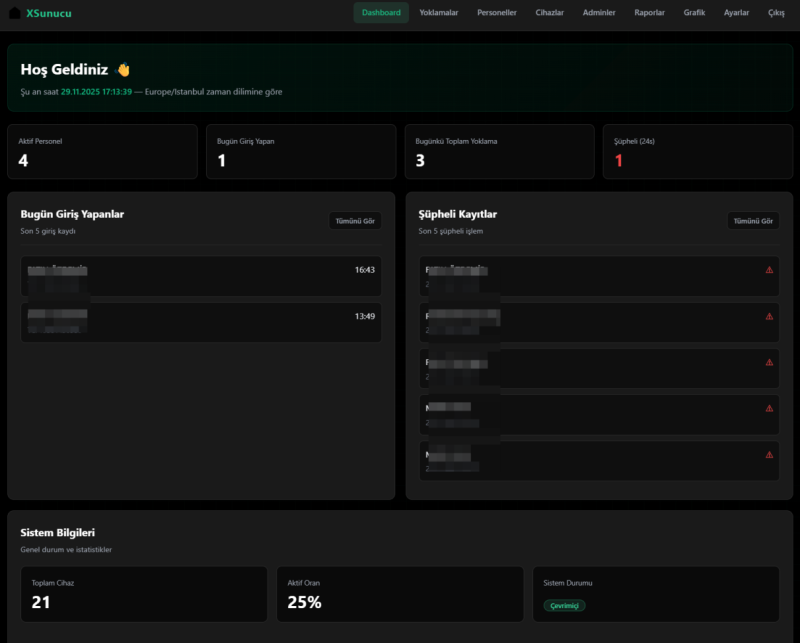This screenshot has height=643, width=800.
Task: Click the Şüpheli (24s) card
Action: tap(698, 152)
